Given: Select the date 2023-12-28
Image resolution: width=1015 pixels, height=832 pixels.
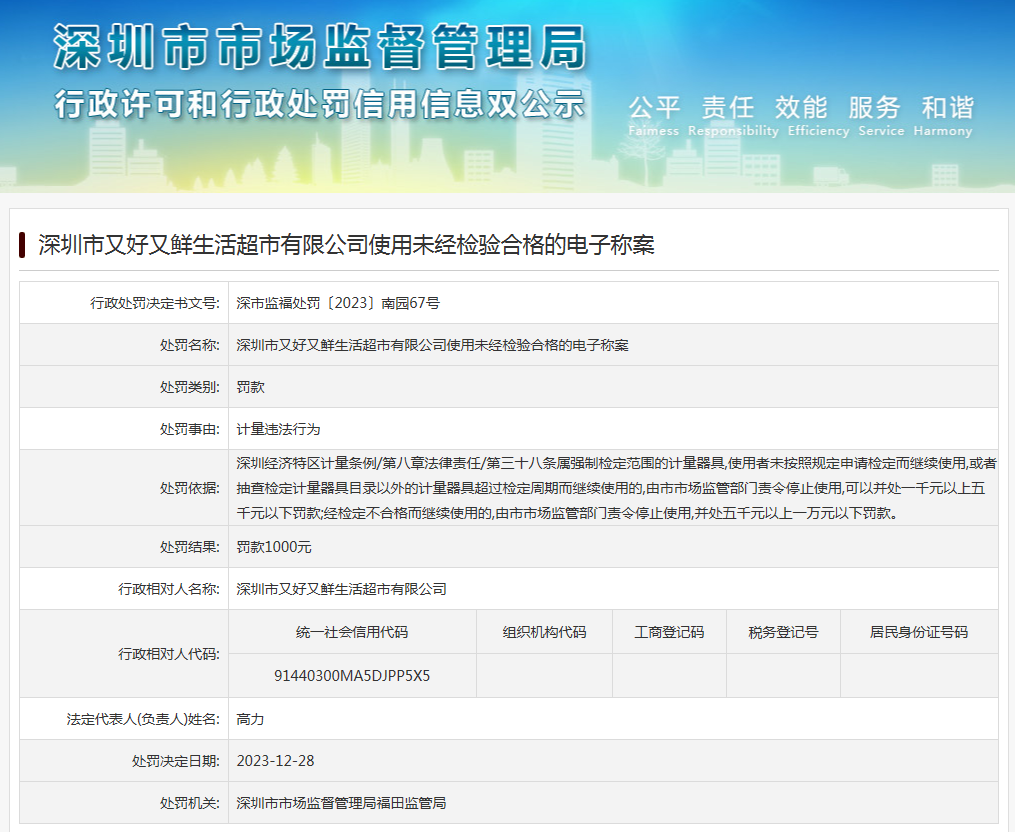Looking at the screenshot, I should click(x=275, y=761).
